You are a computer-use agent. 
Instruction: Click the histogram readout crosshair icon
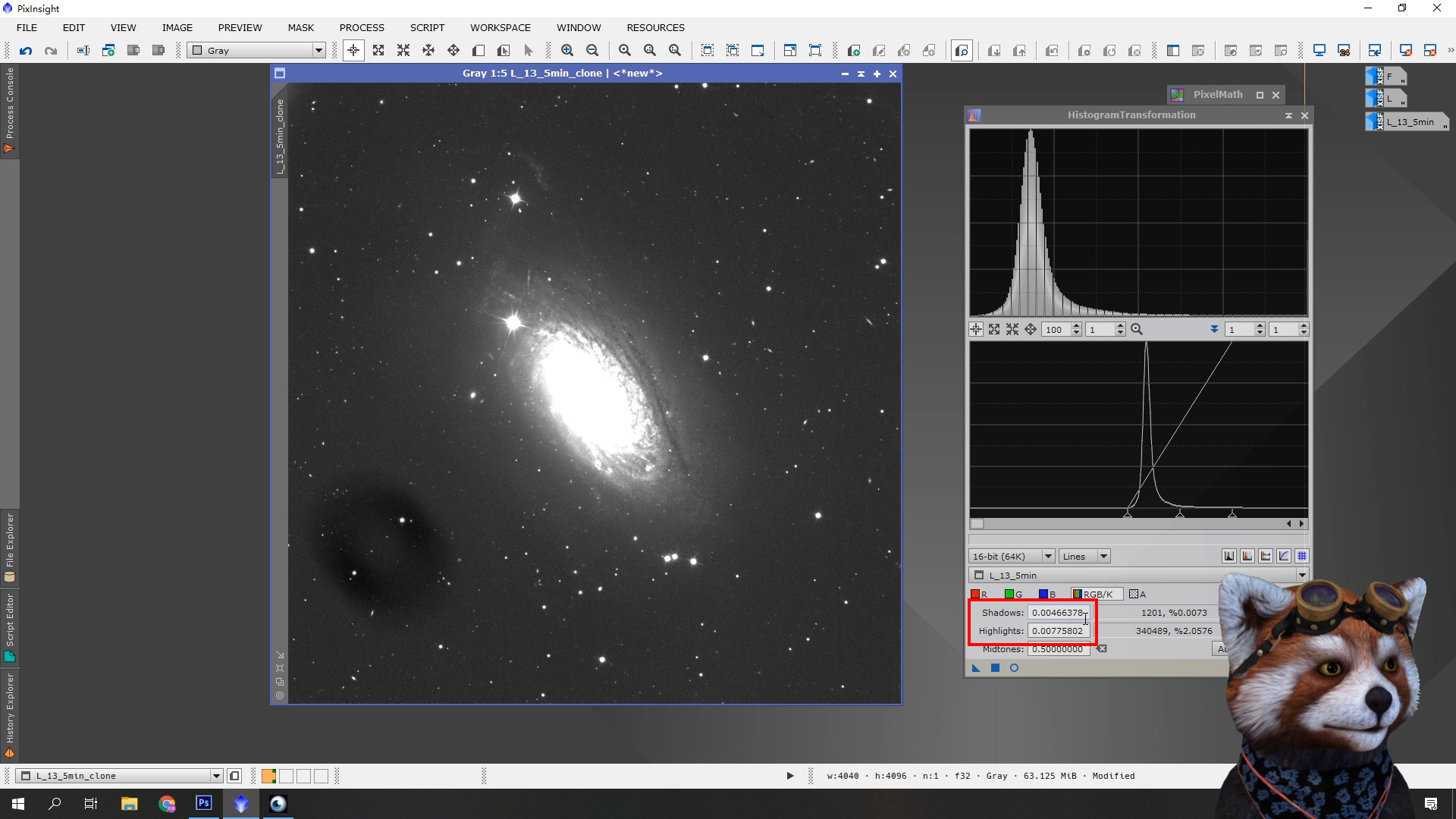tap(976, 329)
